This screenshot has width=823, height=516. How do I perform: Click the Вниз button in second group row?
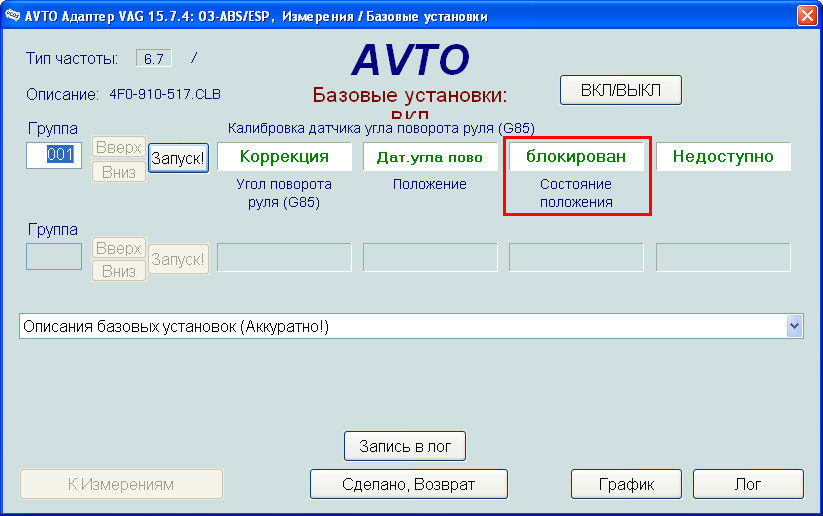[x=119, y=271]
